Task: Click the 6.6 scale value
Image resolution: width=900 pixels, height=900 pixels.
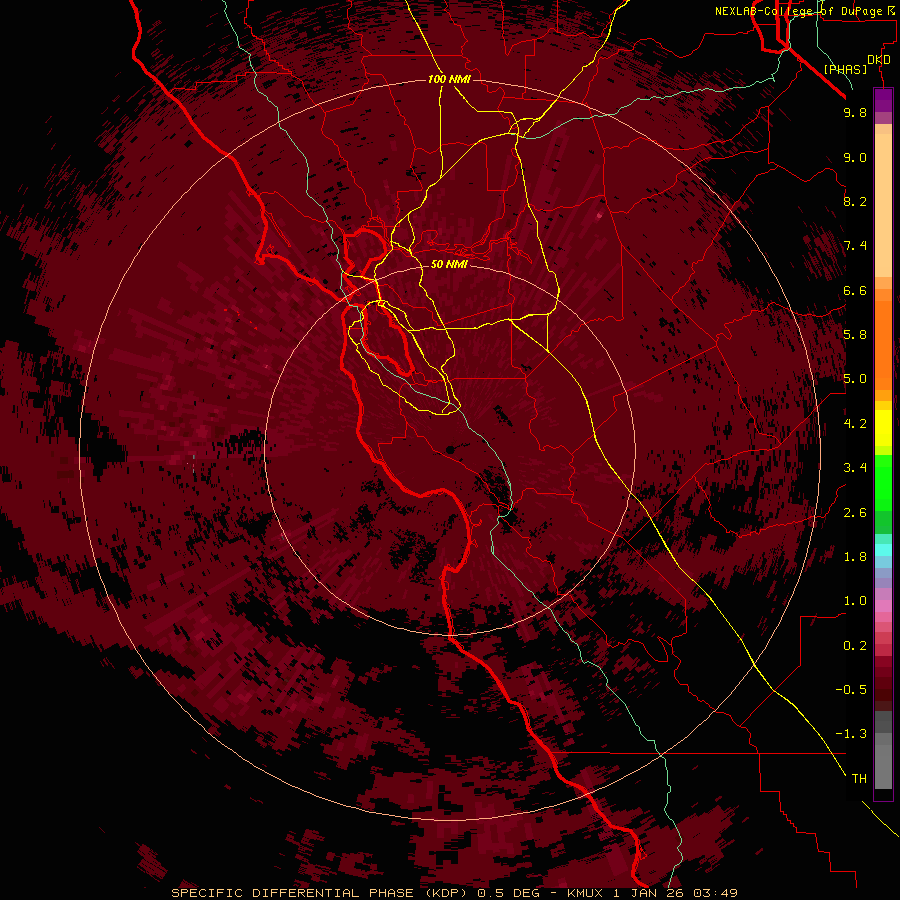Action: pyautogui.click(x=855, y=290)
